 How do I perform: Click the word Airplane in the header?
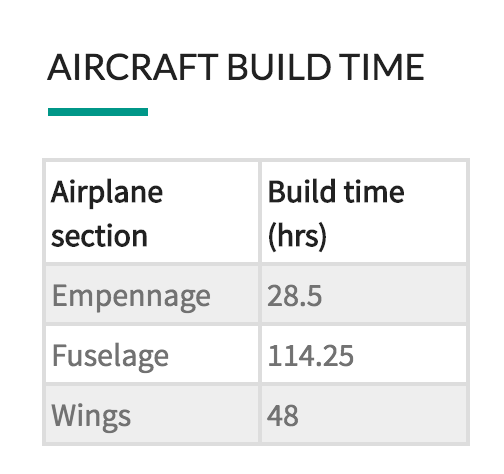[x=107, y=193]
